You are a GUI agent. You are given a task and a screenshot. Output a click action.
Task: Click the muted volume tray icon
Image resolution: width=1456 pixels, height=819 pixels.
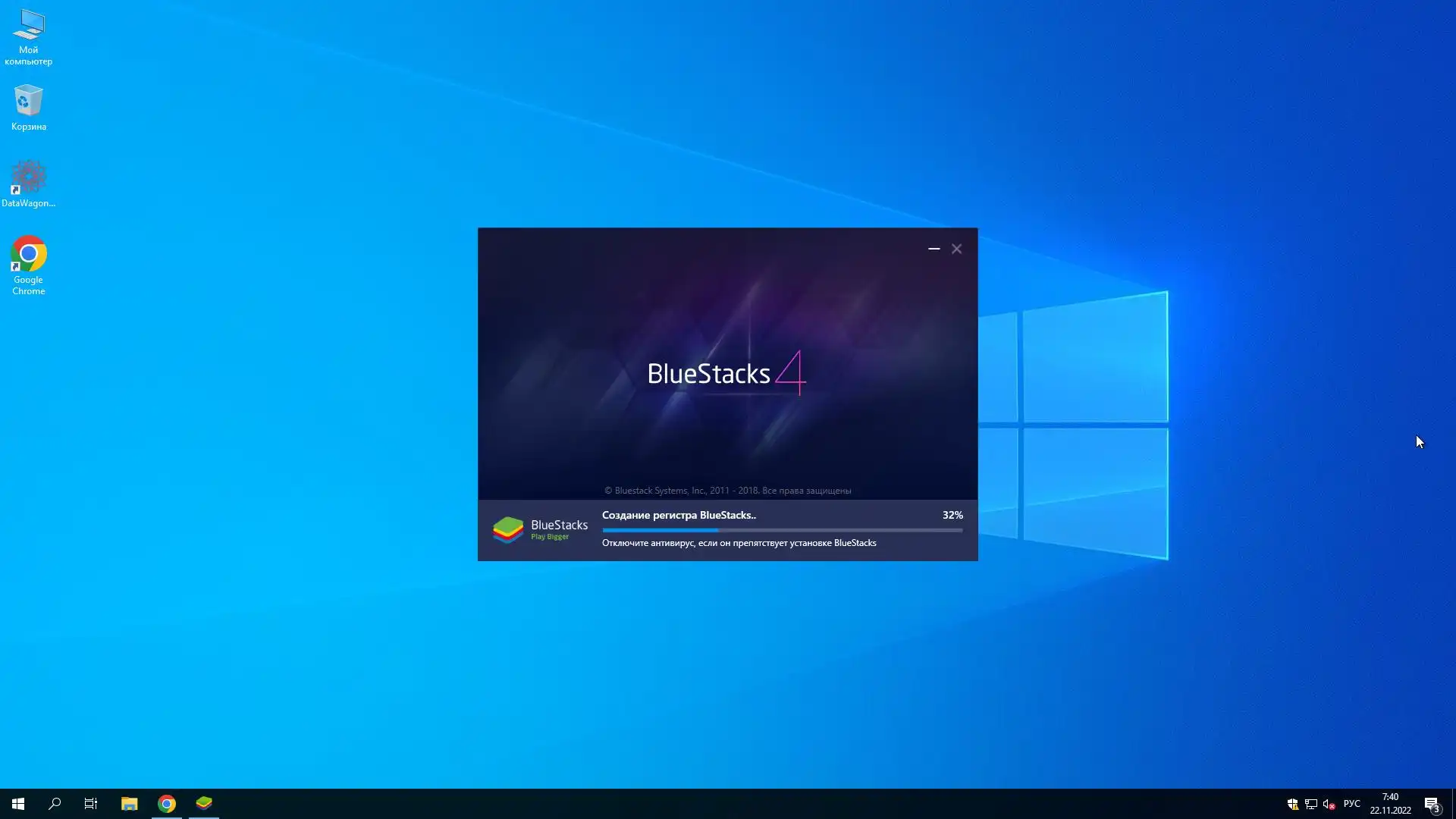click(x=1328, y=804)
